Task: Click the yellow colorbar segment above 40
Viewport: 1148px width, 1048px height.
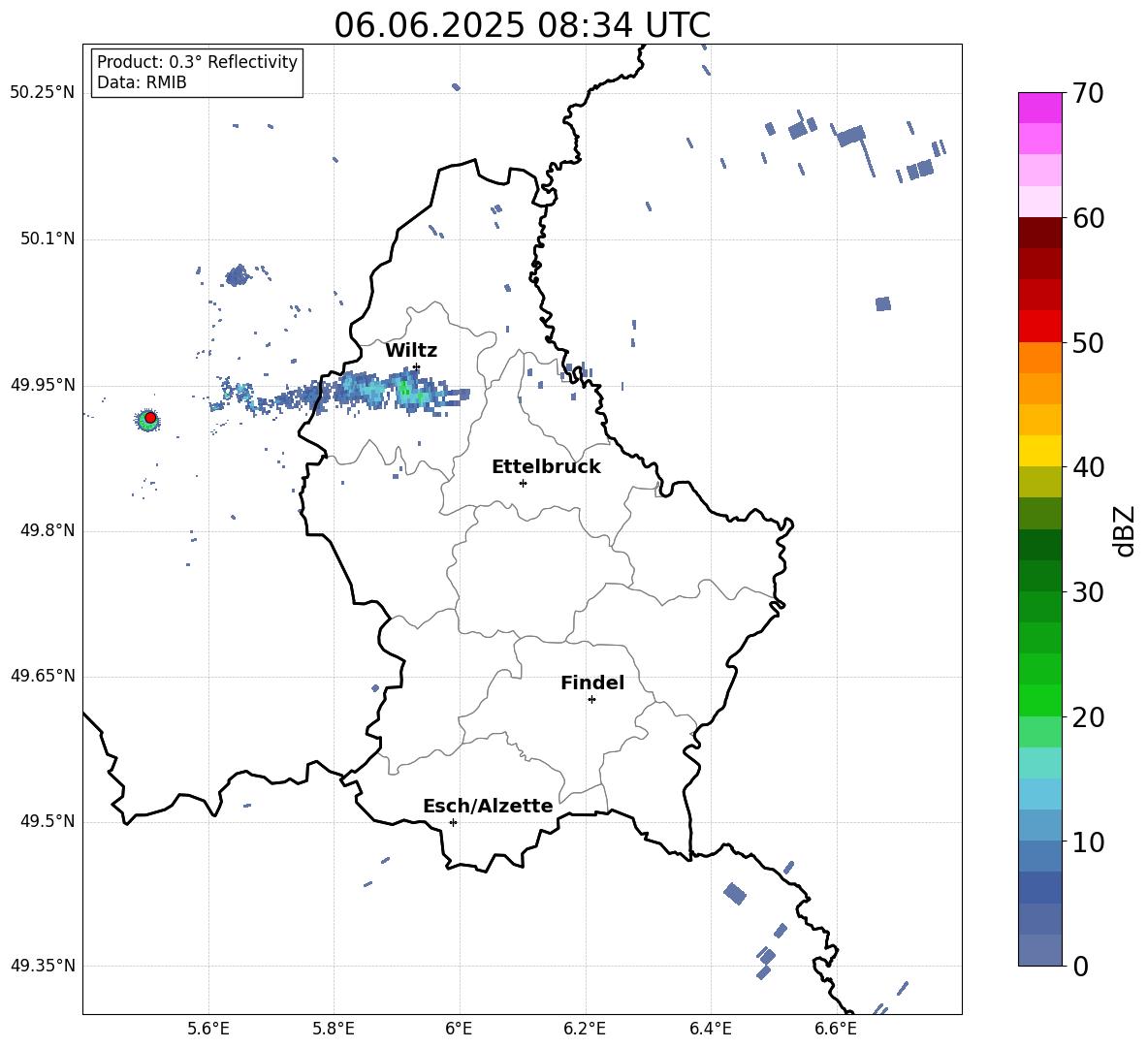Action: pyautogui.click(x=1039, y=451)
